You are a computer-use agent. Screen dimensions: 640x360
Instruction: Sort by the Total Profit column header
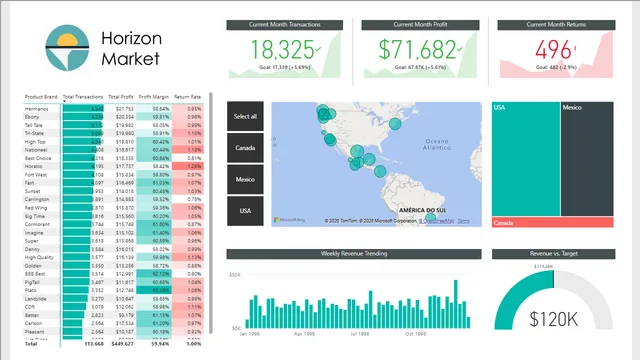pyautogui.click(x=120, y=97)
